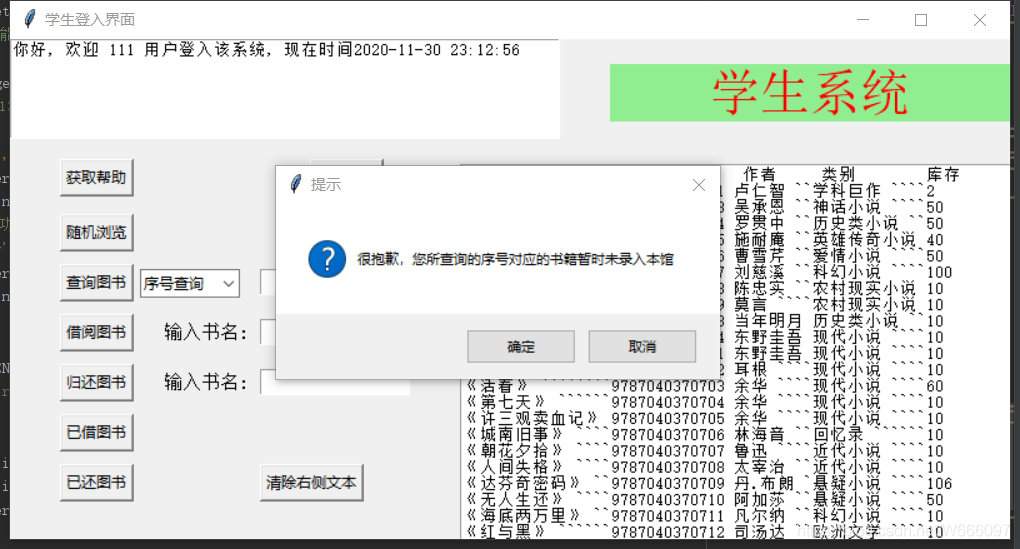Click the blue question mark icon
The image size is (1020, 549).
pyautogui.click(x=327, y=259)
